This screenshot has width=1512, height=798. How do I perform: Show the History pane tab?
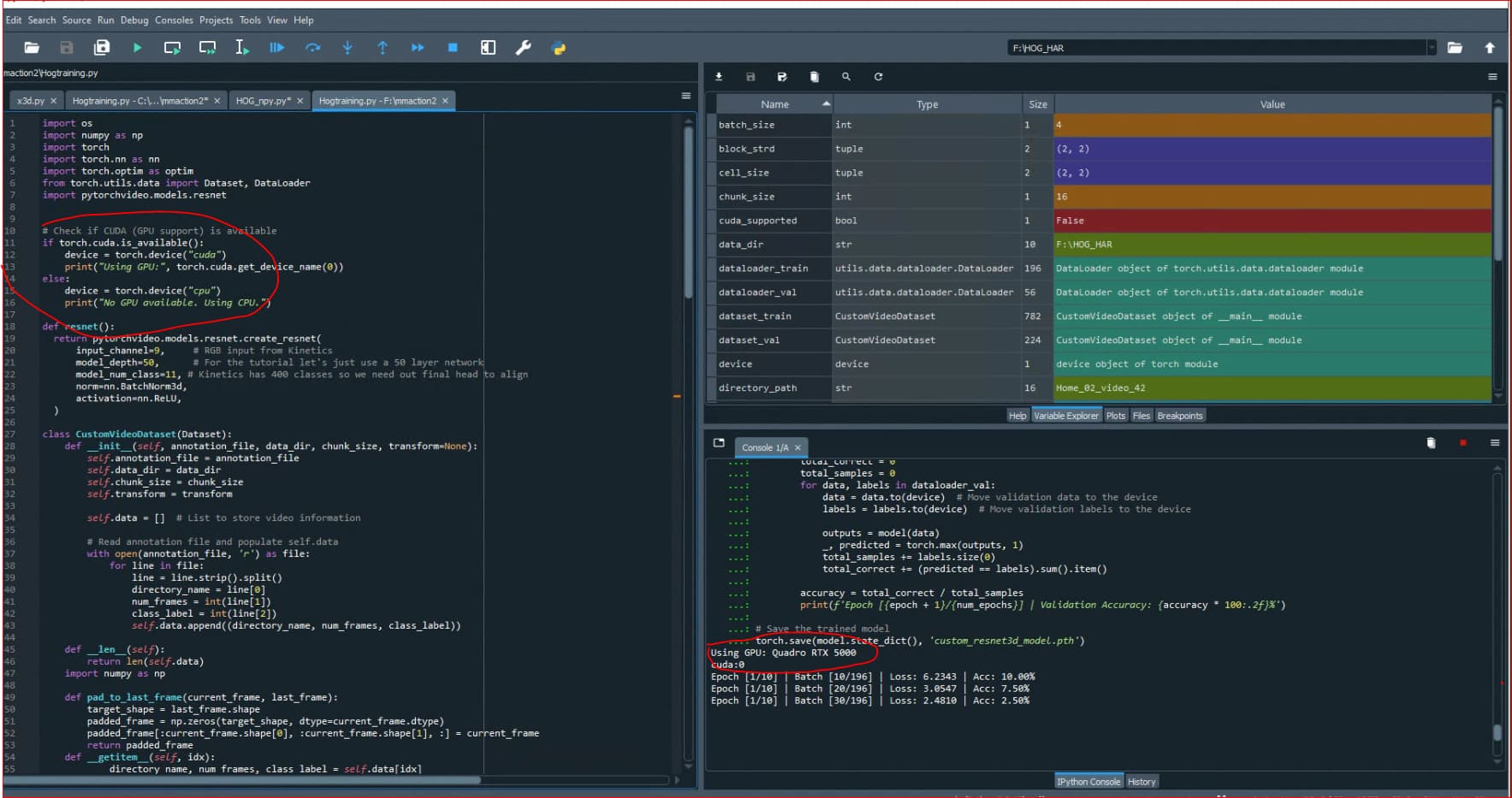[x=1141, y=782]
